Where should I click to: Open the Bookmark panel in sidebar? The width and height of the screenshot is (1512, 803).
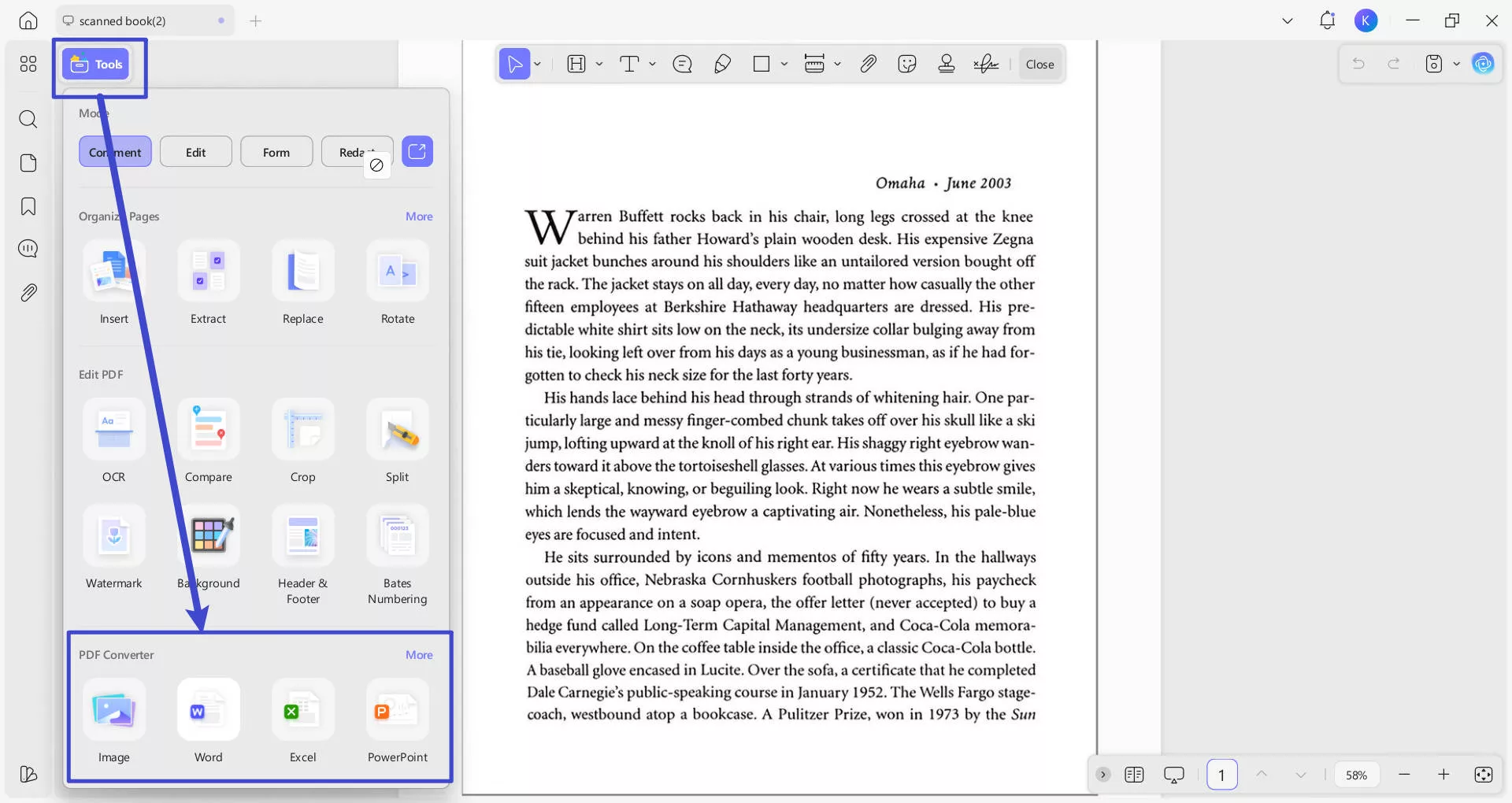(28, 206)
